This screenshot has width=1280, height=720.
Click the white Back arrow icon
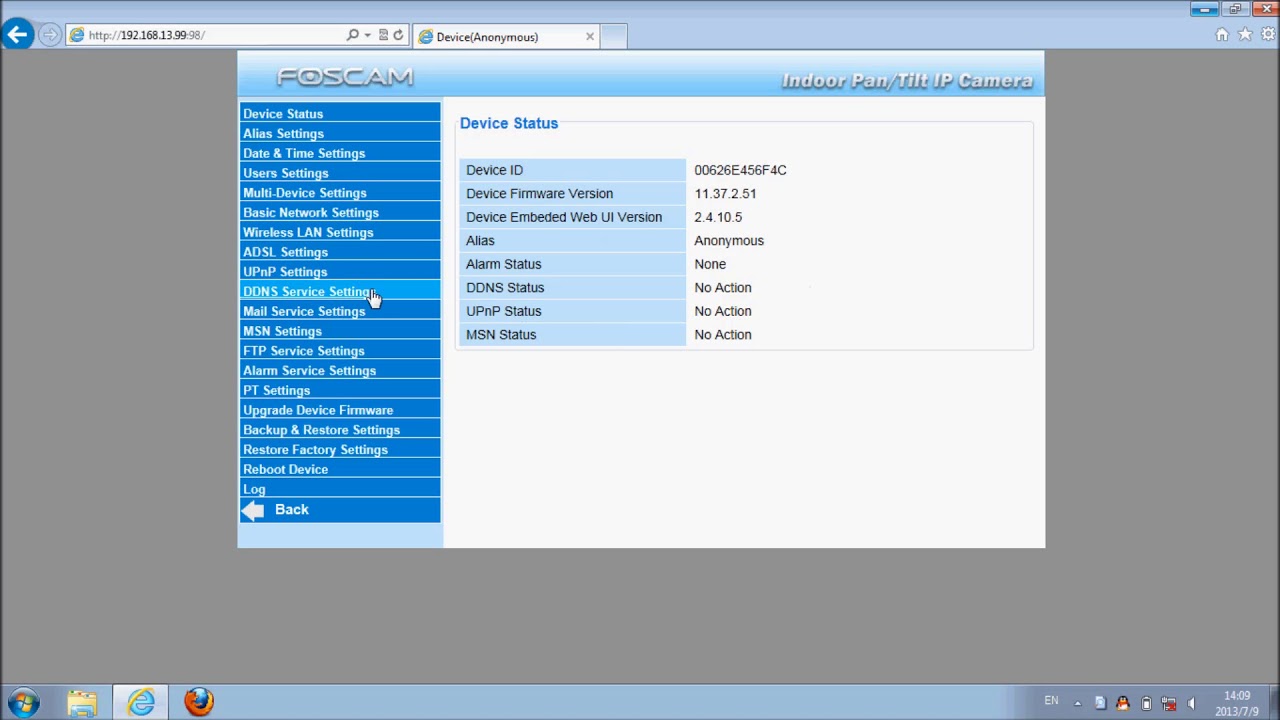pyautogui.click(x=254, y=510)
